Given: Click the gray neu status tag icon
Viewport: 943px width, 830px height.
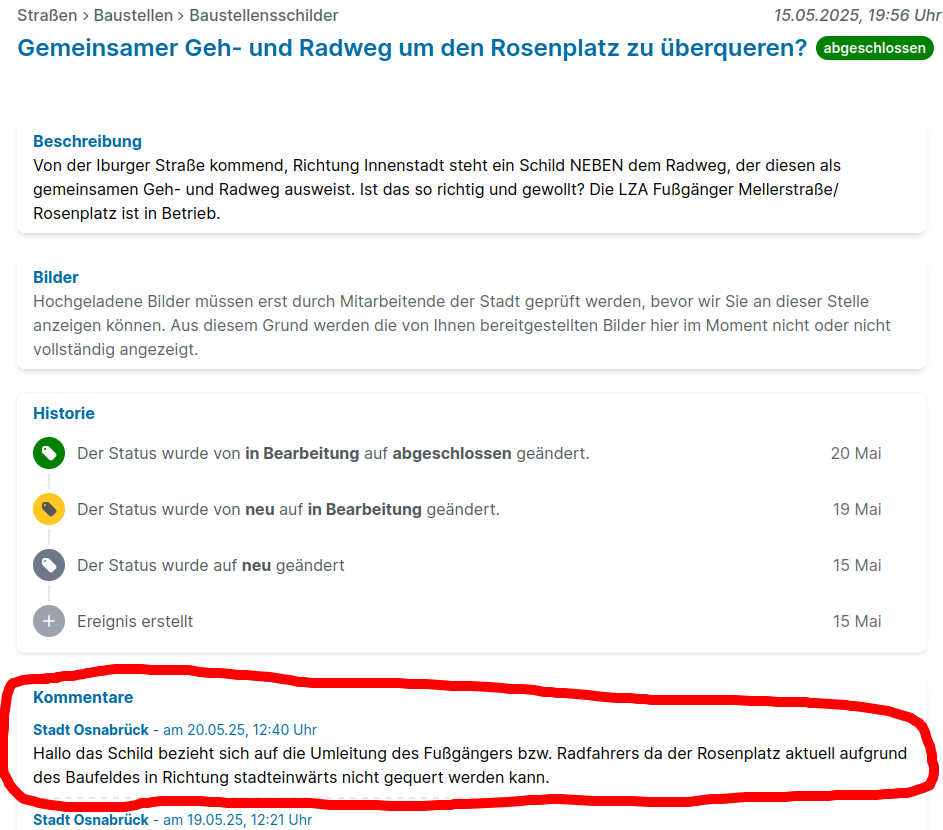Looking at the screenshot, I should (x=49, y=565).
